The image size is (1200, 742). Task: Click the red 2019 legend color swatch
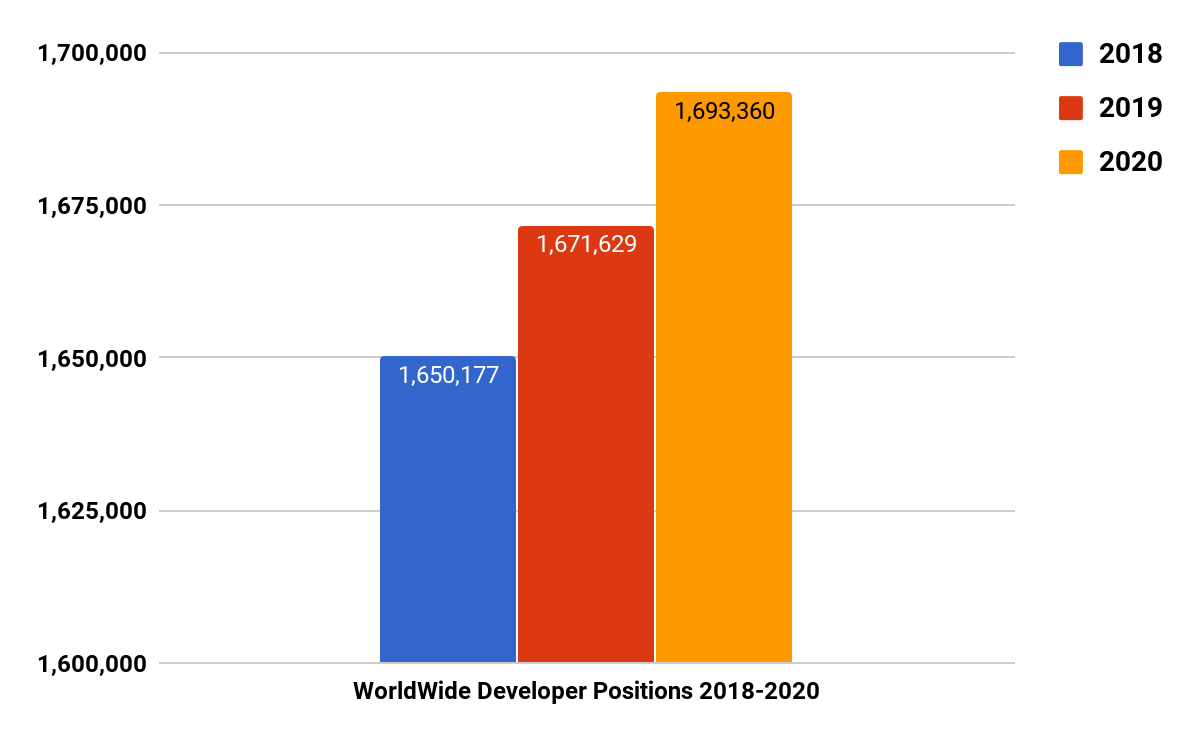click(1071, 107)
